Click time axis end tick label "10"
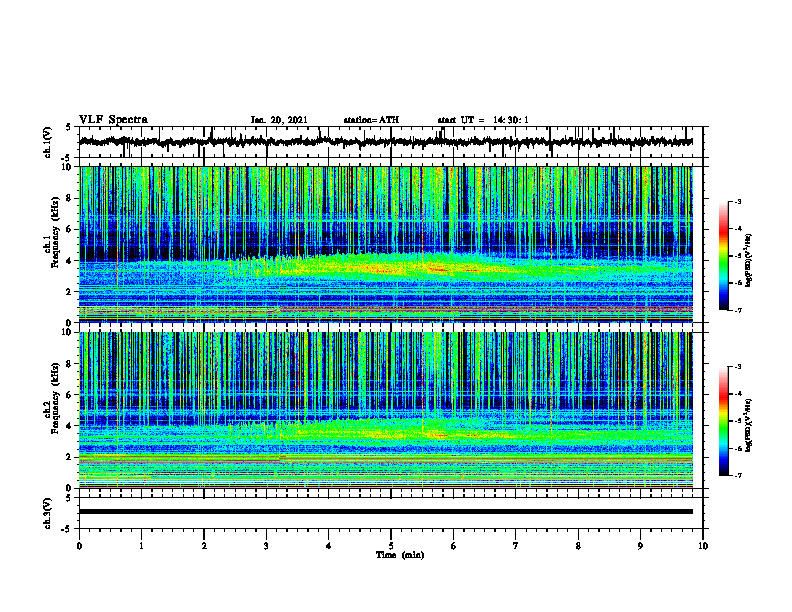Viewport: 792px width, 612px height. [703, 546]
